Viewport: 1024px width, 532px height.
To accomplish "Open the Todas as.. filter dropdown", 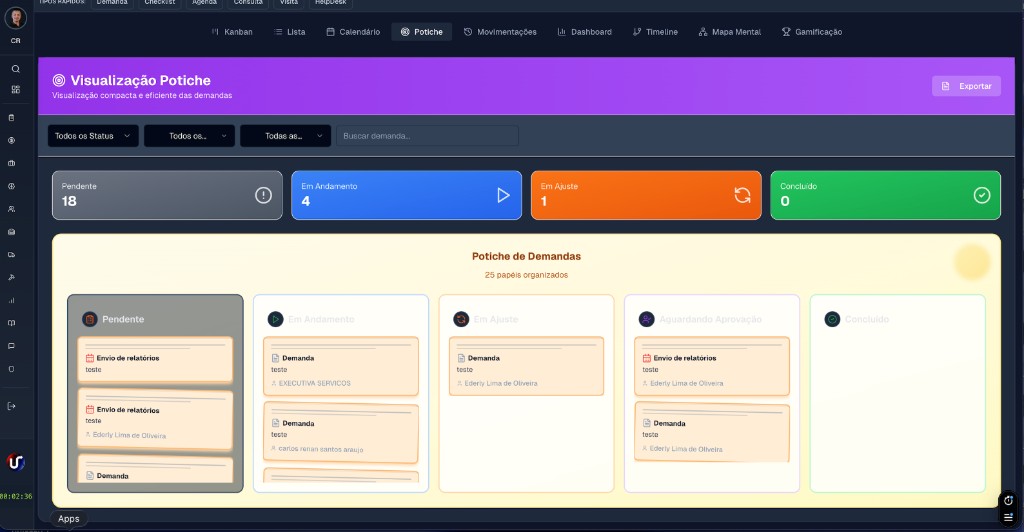I will 285,136.
